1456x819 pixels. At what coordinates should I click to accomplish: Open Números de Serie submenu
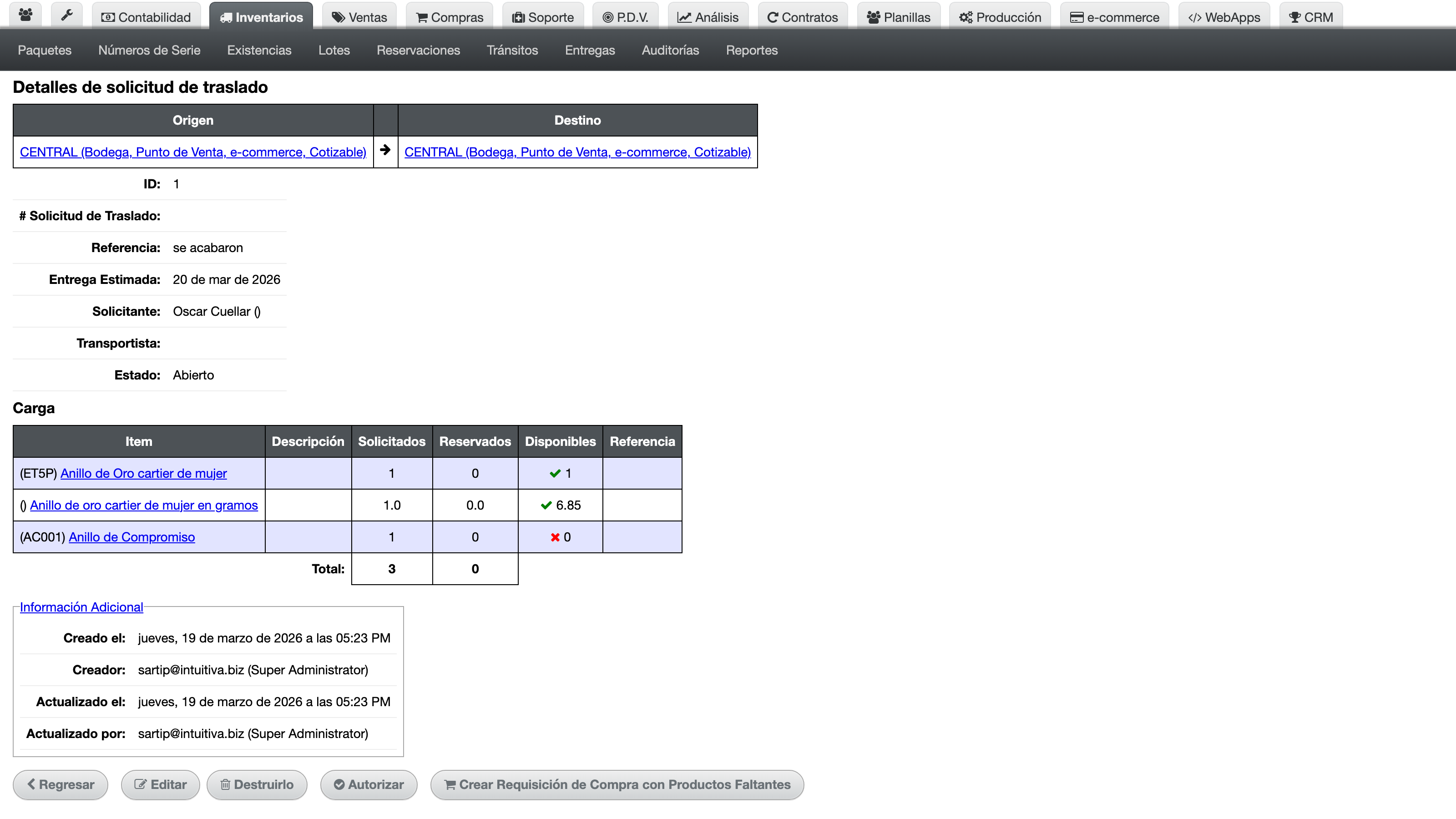coord(149,51)
